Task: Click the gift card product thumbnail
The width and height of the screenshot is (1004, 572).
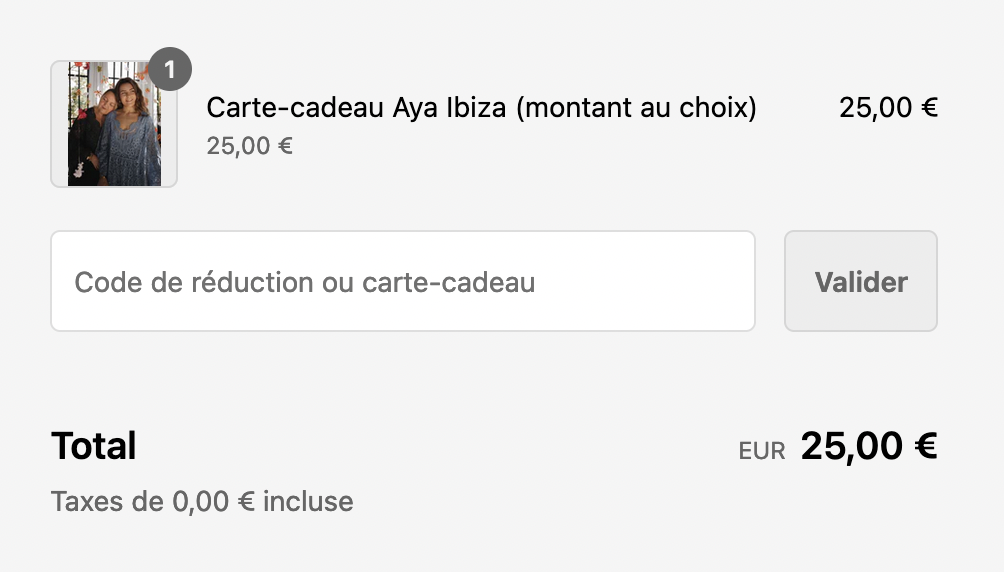Action: 114,124
